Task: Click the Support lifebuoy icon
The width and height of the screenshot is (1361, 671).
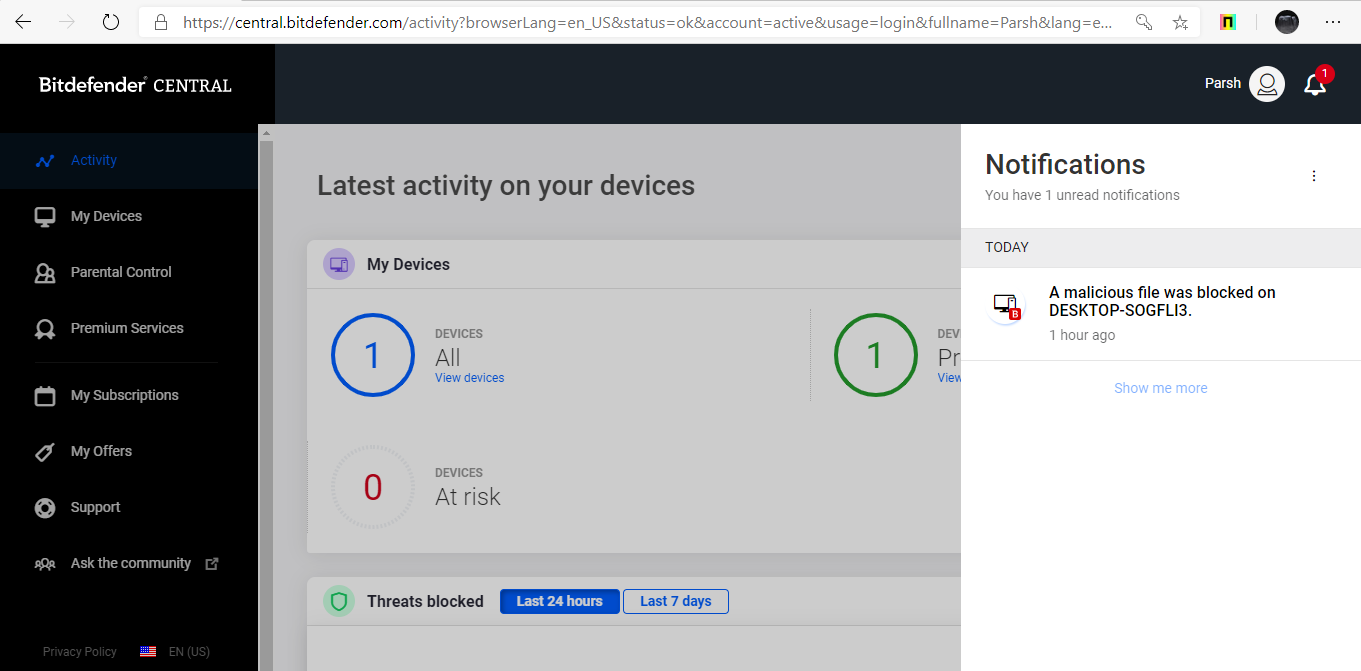Action: click(x=45, y=508)
